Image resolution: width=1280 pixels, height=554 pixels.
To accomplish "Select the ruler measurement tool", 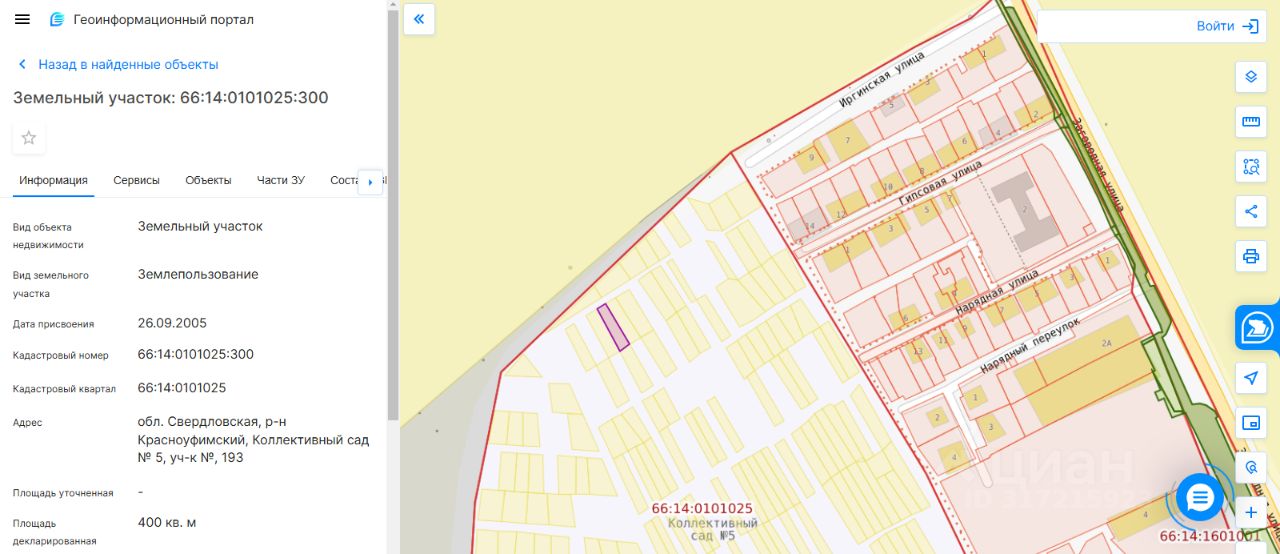I will [x=1250, y=122].
